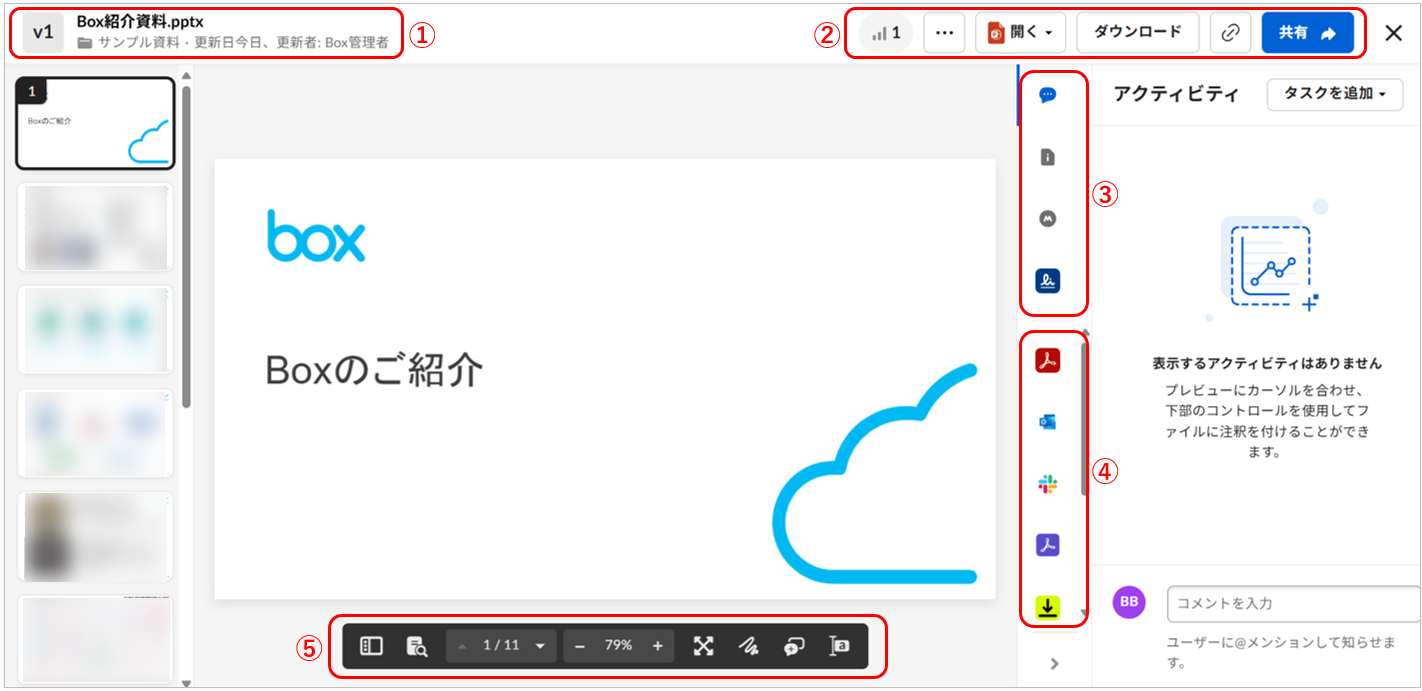
Task: Open the Slack integration icon
Action: [1047, 484]
